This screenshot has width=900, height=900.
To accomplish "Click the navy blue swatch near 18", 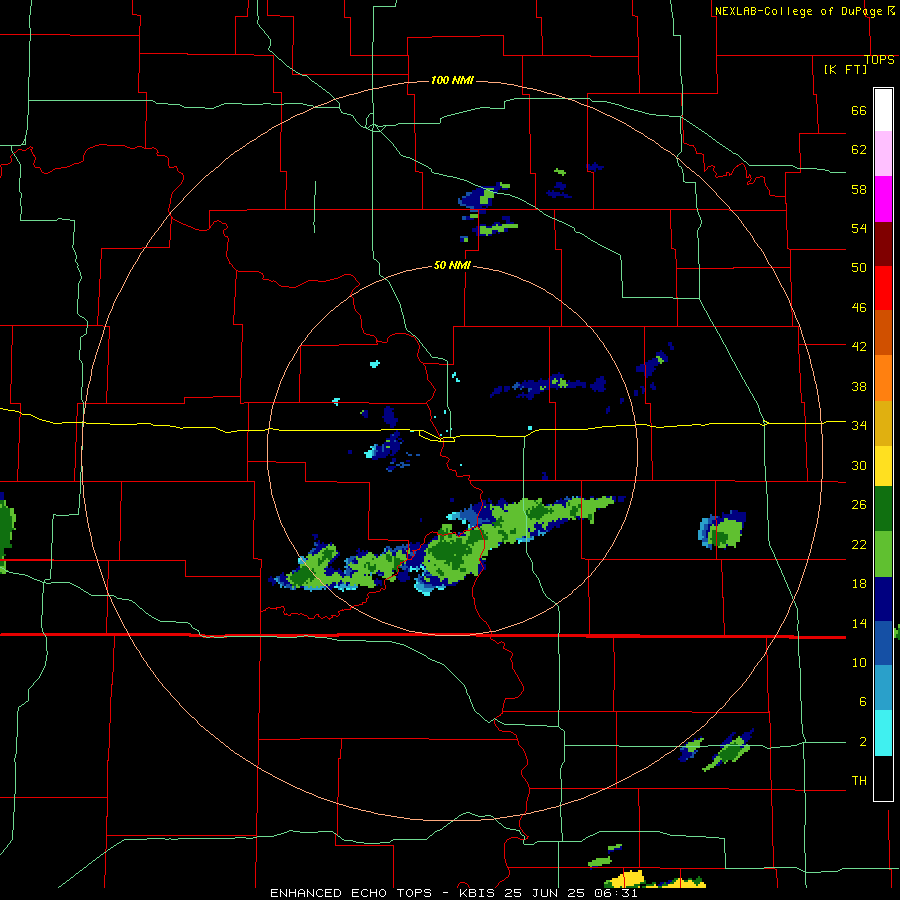I will point(883,599).
